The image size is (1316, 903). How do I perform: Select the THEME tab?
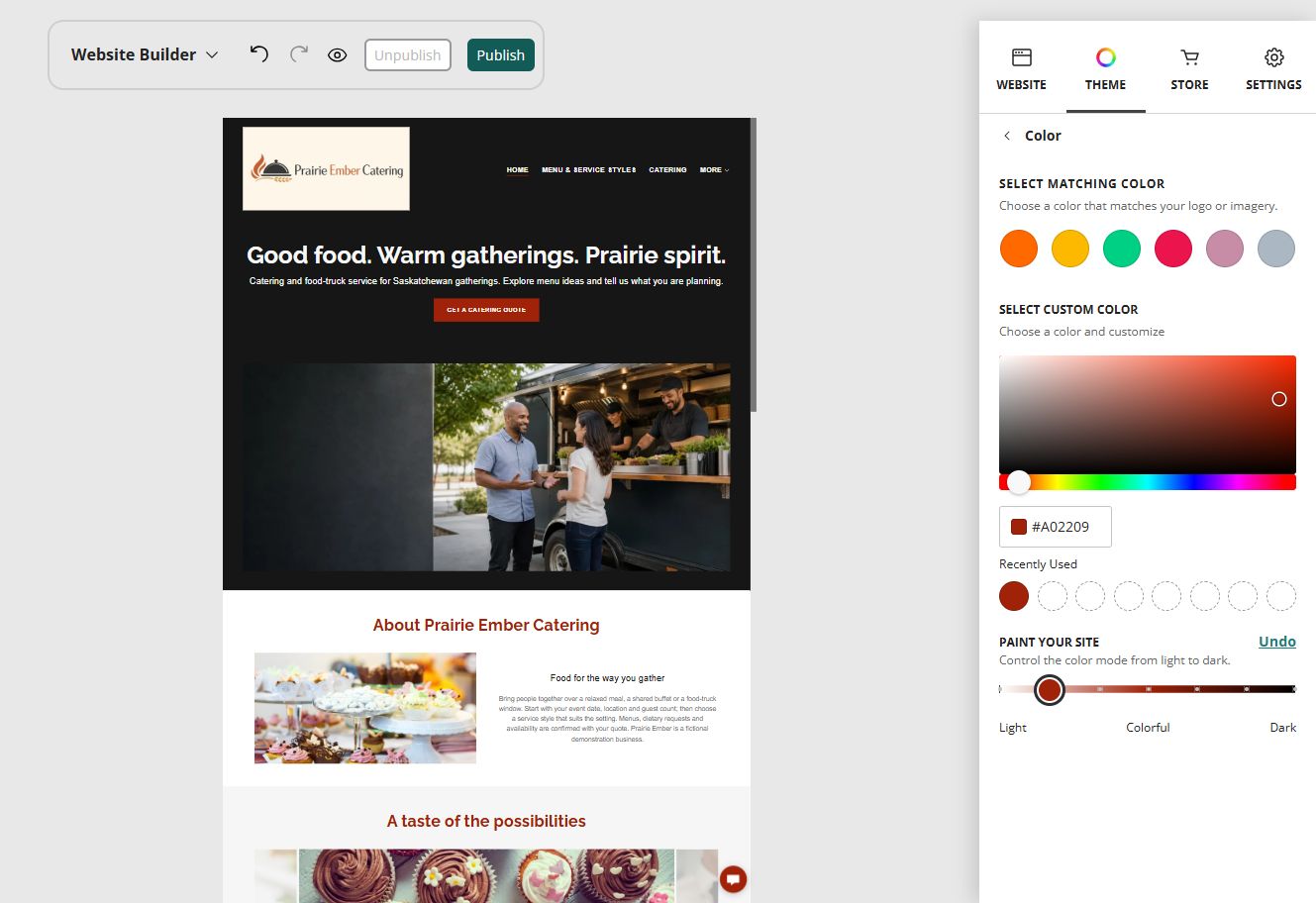(x=1105, y=69)
